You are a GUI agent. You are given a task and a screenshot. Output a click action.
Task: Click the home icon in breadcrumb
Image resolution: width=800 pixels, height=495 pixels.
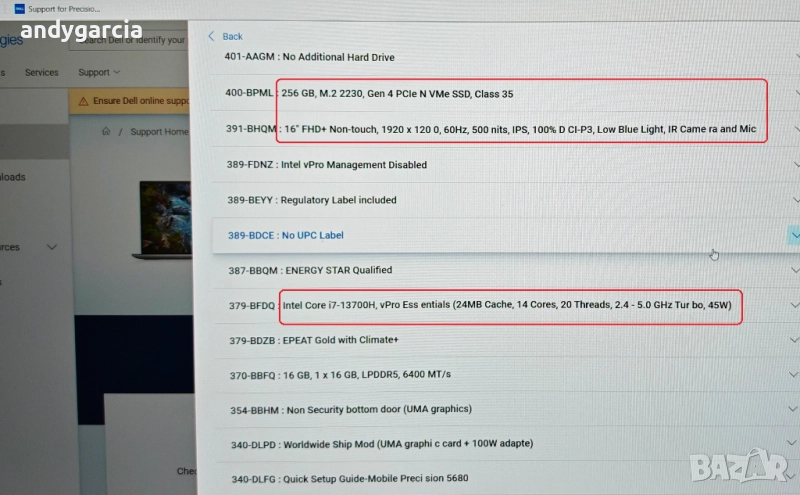pyautogui.click(x=106, y=132)
